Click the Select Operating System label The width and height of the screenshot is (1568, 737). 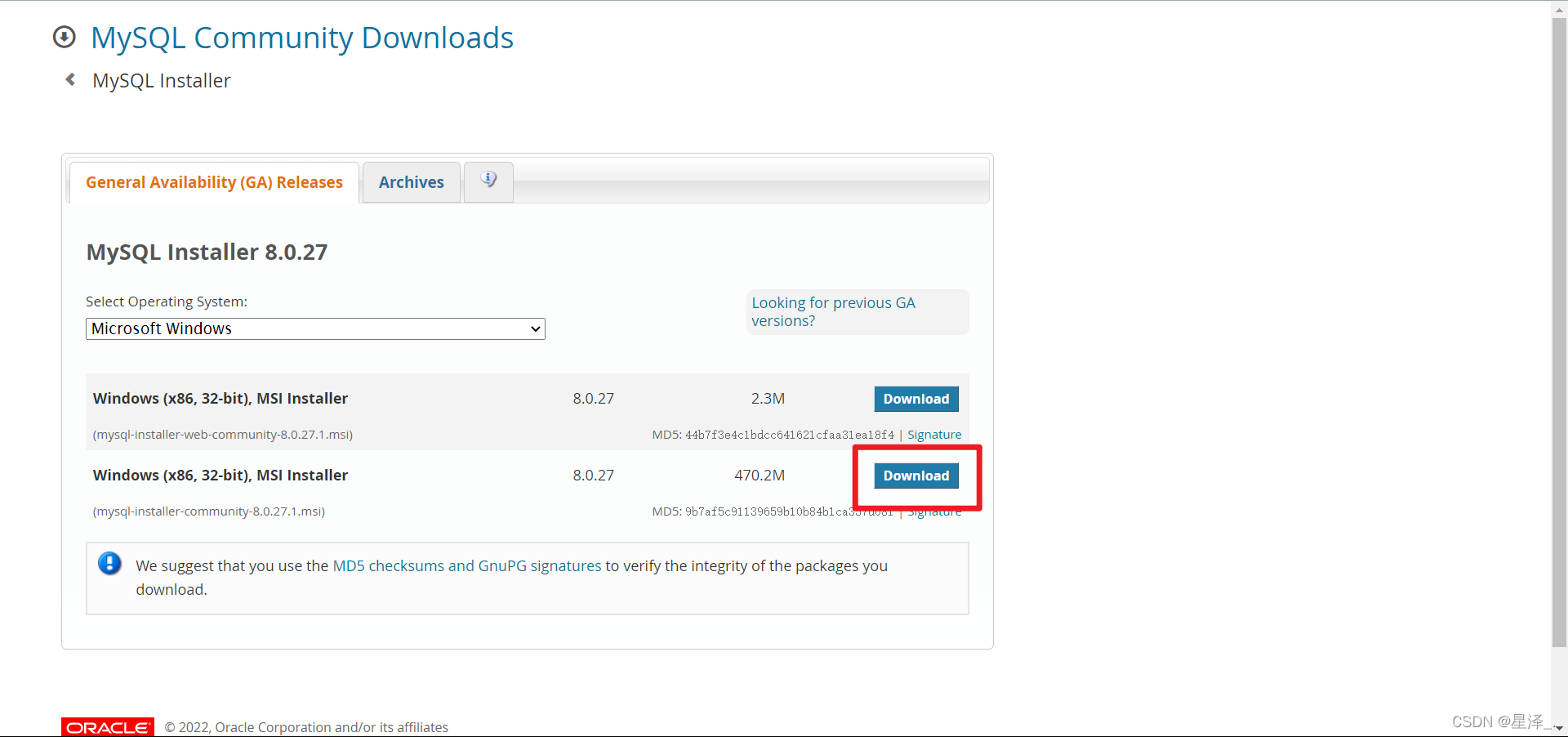(167, 301)
